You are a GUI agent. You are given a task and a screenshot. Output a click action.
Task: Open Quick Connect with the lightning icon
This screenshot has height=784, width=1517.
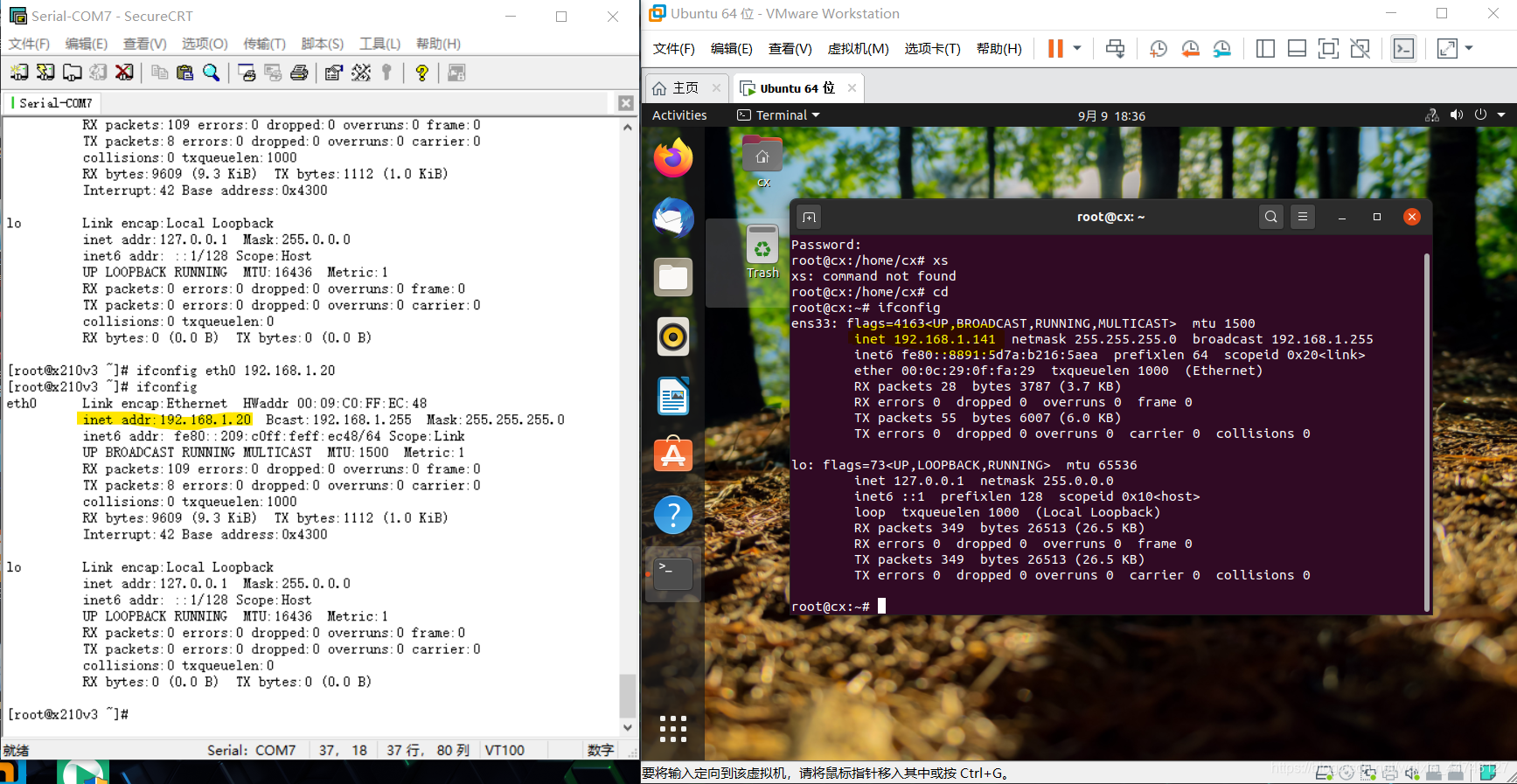(45, 73)
